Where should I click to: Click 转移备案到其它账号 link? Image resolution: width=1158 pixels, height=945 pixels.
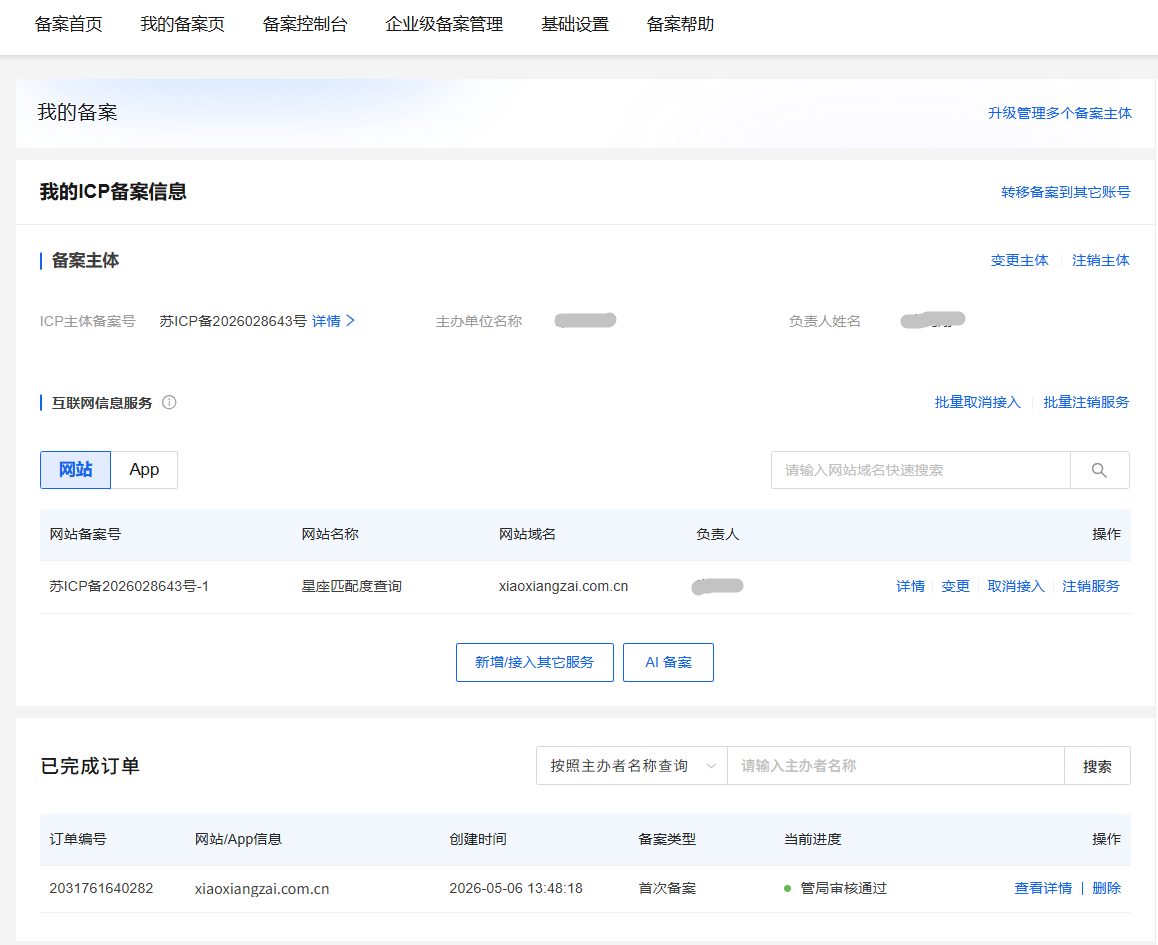tap(1066, 192)
